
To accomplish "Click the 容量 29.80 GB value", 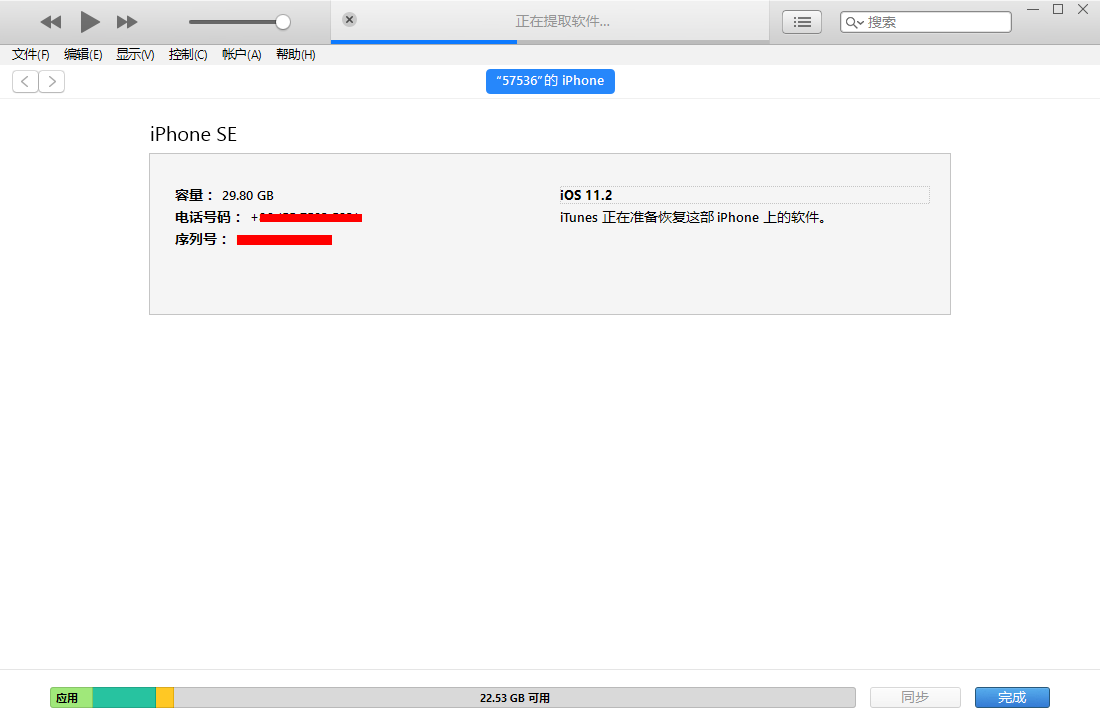I will pyautogui.click(x=248, y=196).
